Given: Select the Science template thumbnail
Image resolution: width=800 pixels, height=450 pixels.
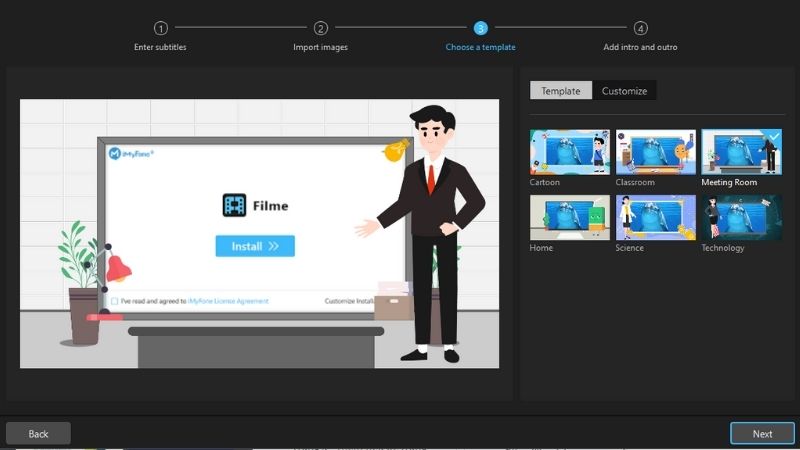Looking at the screenshot, I should [x=656, y=217].
